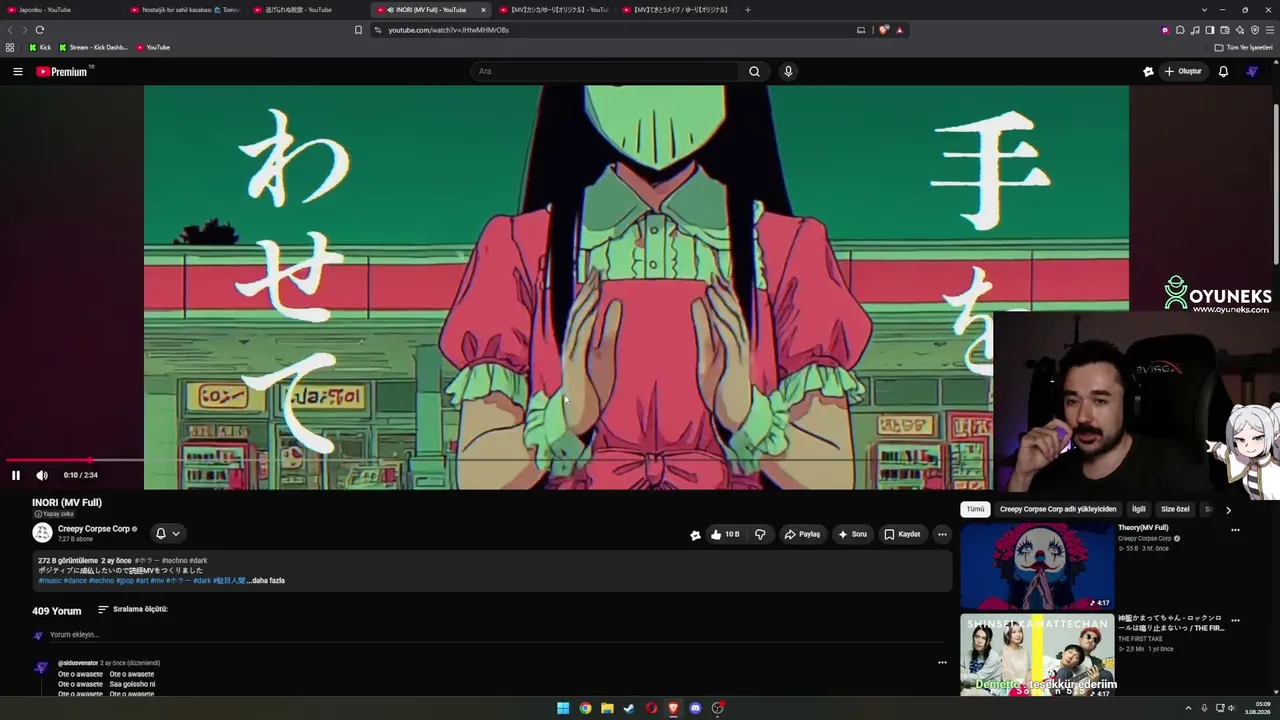The height and width of the screenshot is (720, 1280).
Task: Click the thanks icon left of like
Action: 695,535
